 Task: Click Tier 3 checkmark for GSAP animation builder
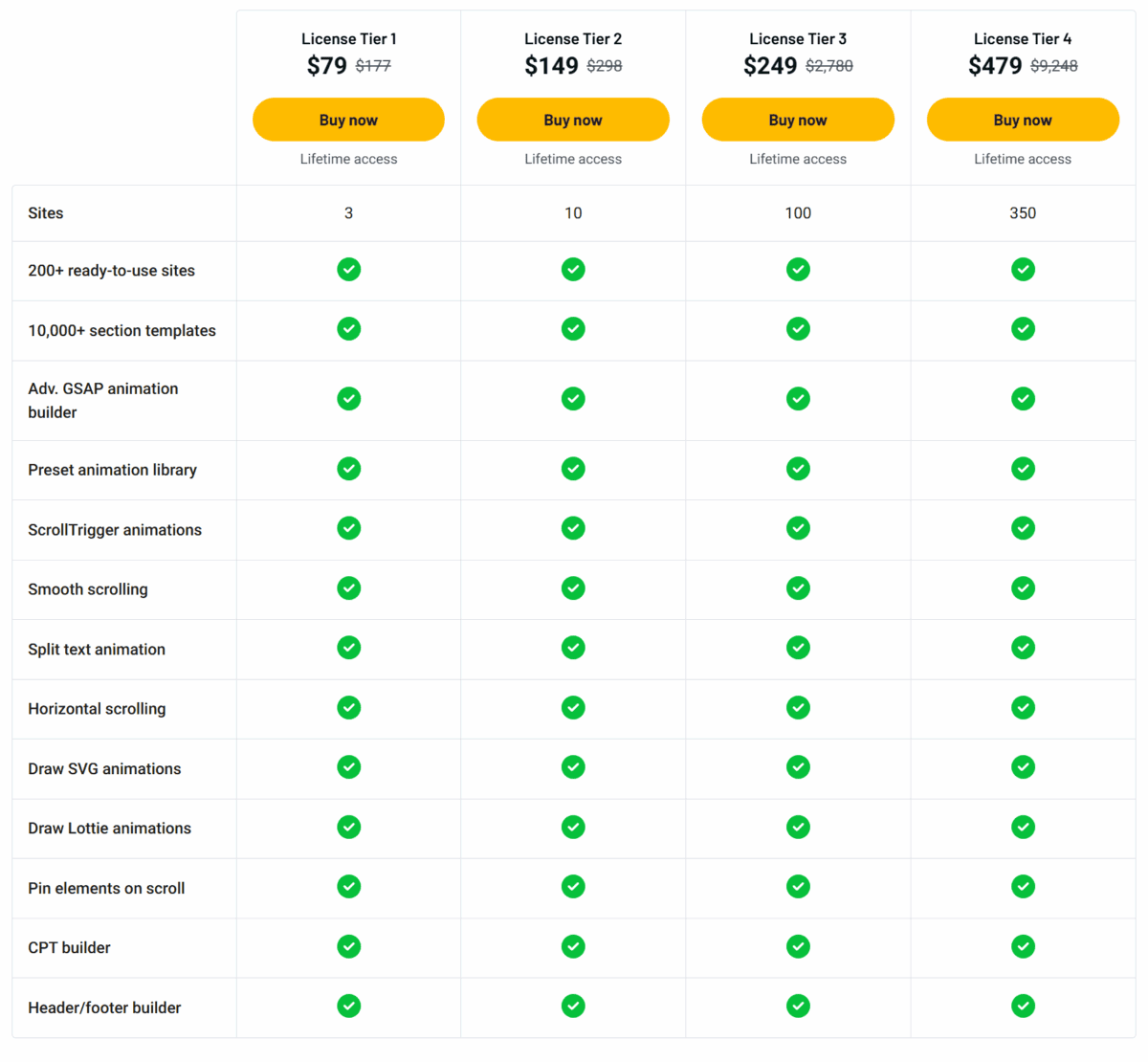[x=798, y=399]
